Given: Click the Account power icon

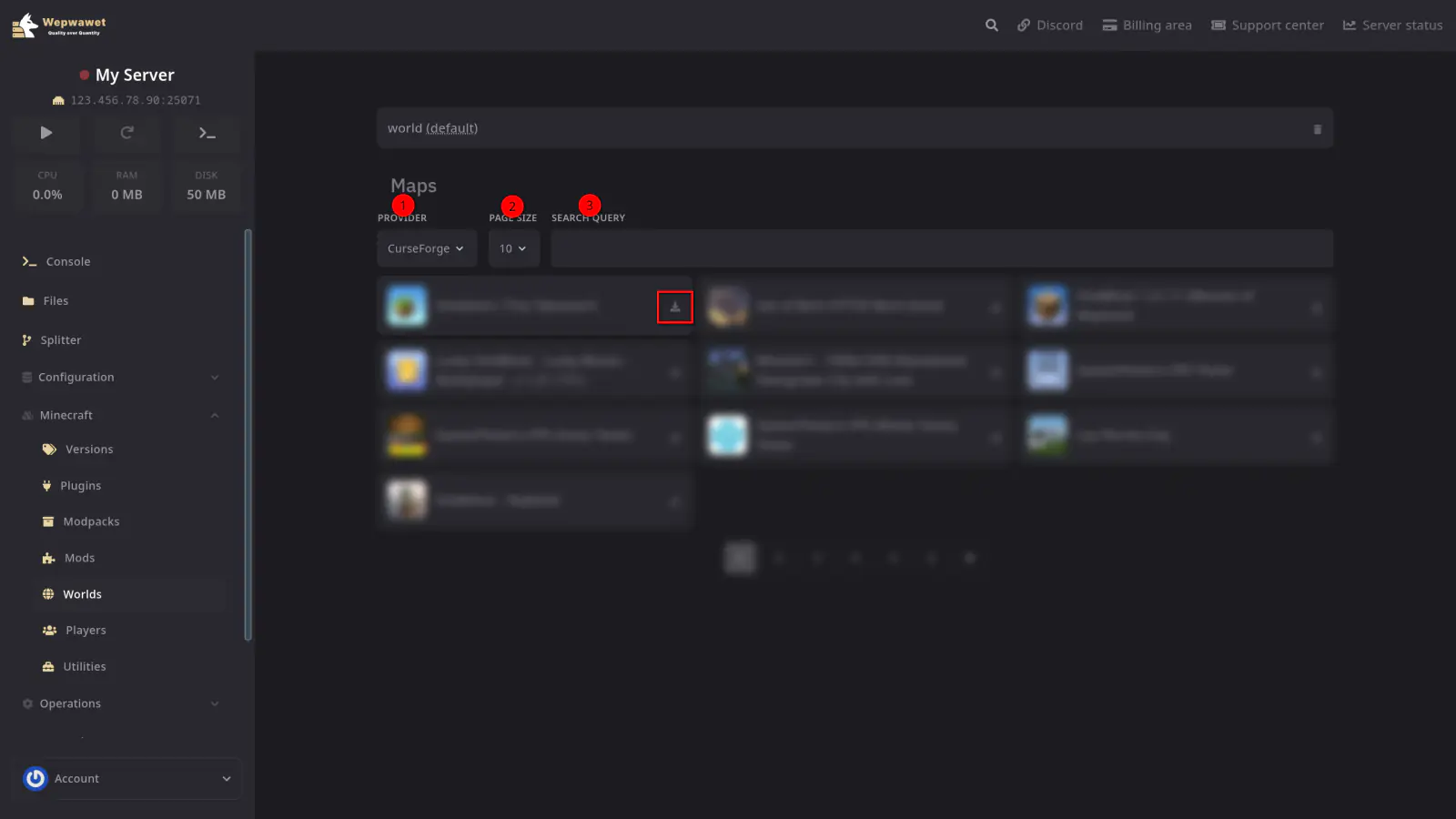Looking at the screenshot, I should (35, 779).
